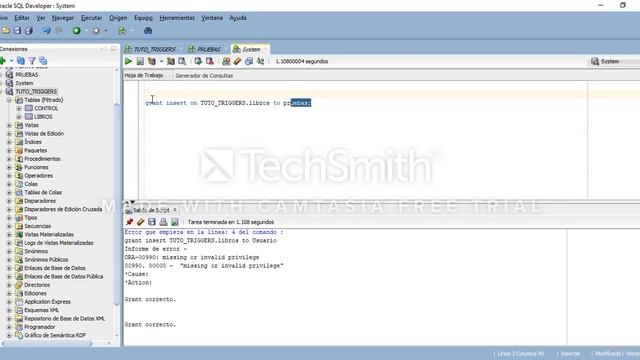Collapse the Tablas (Filtrado) node
640x360 pixels.
(9, 100)
